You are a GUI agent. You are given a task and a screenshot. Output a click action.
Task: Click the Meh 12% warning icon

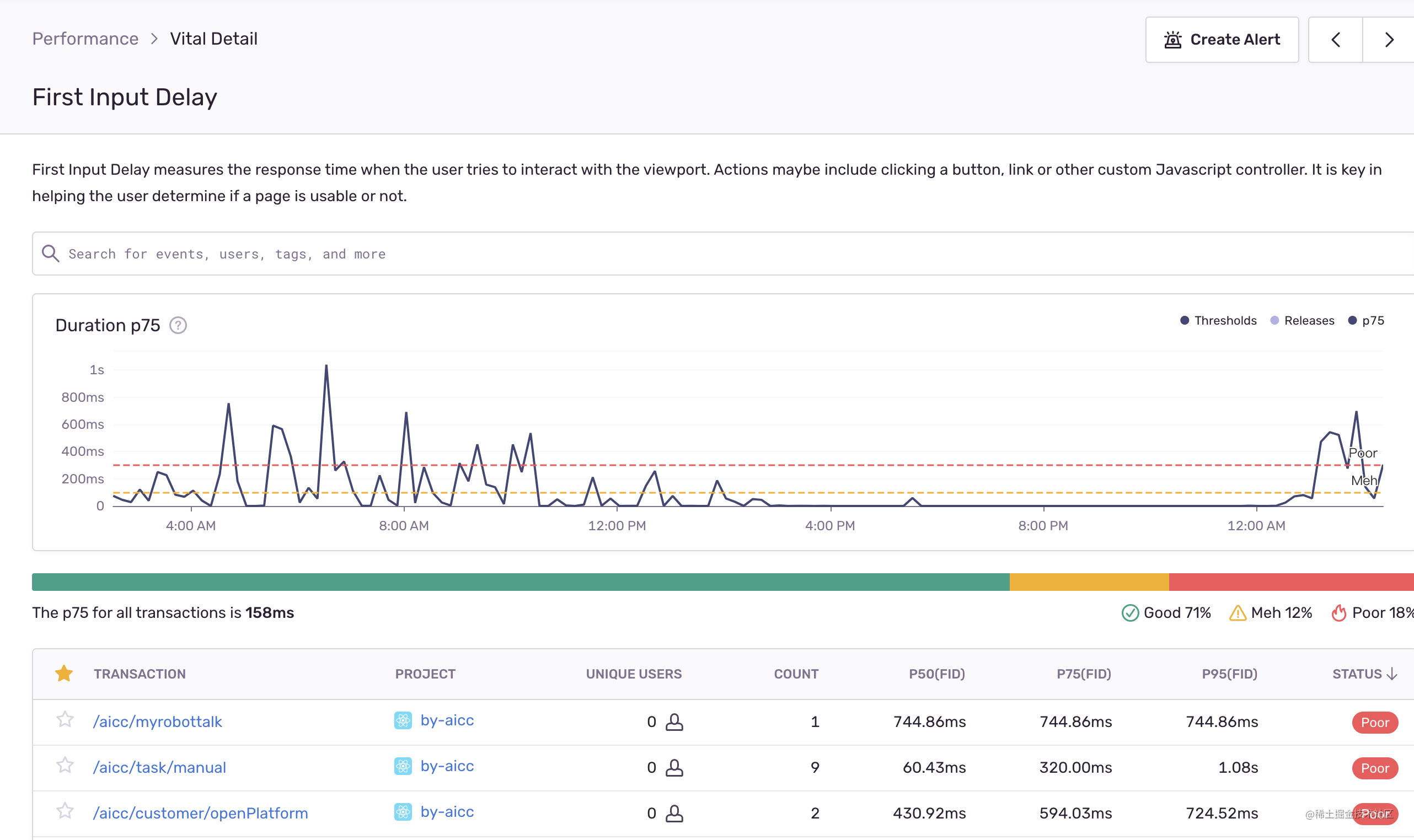[x=1238, y=613]
